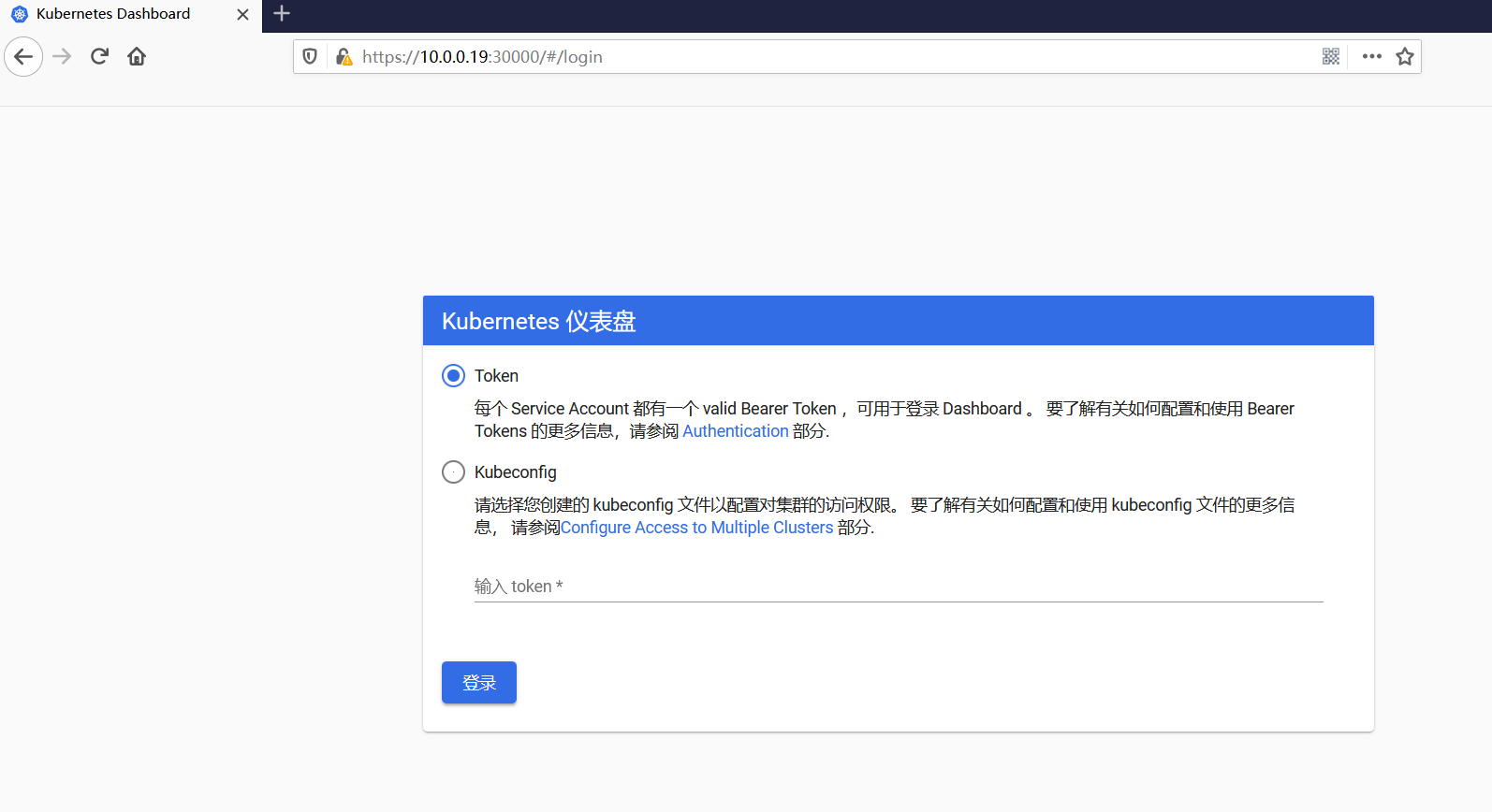Screen dimensions: 1492x812
Task: Reload the login page
Action: pyautogui.click(x=99, y=57)
